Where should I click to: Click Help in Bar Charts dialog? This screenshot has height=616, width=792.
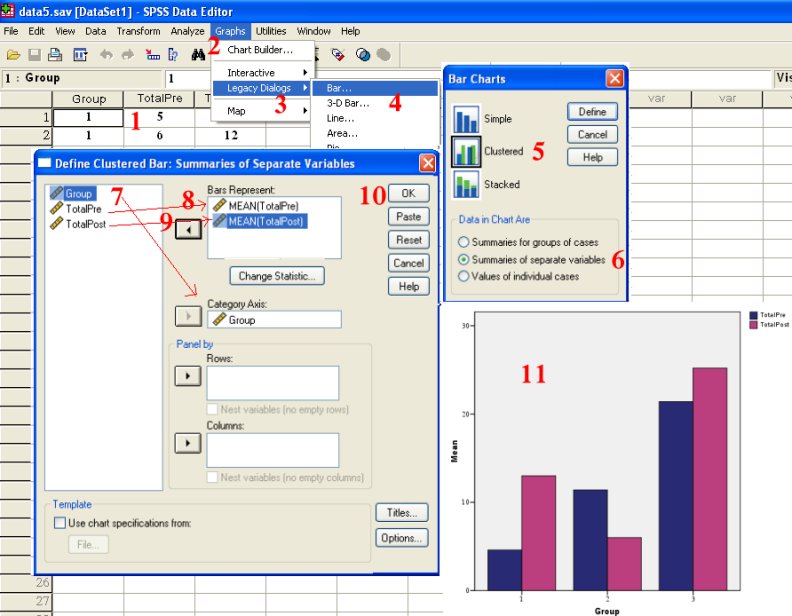[592, 157]
